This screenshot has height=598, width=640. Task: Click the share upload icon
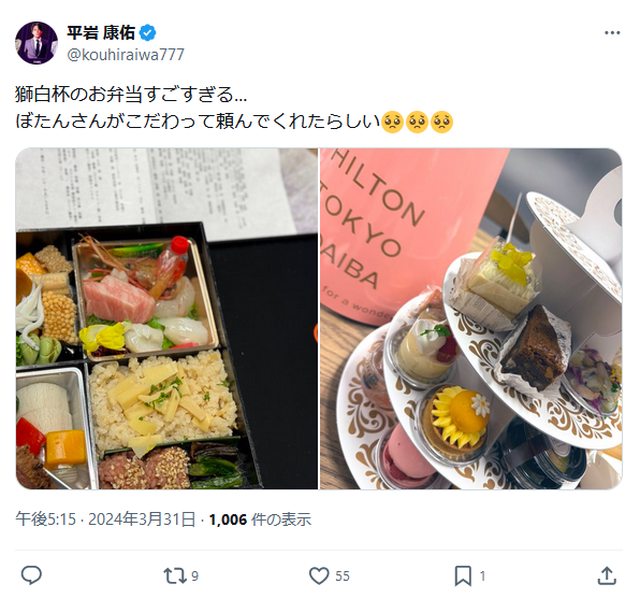[607, 576]
